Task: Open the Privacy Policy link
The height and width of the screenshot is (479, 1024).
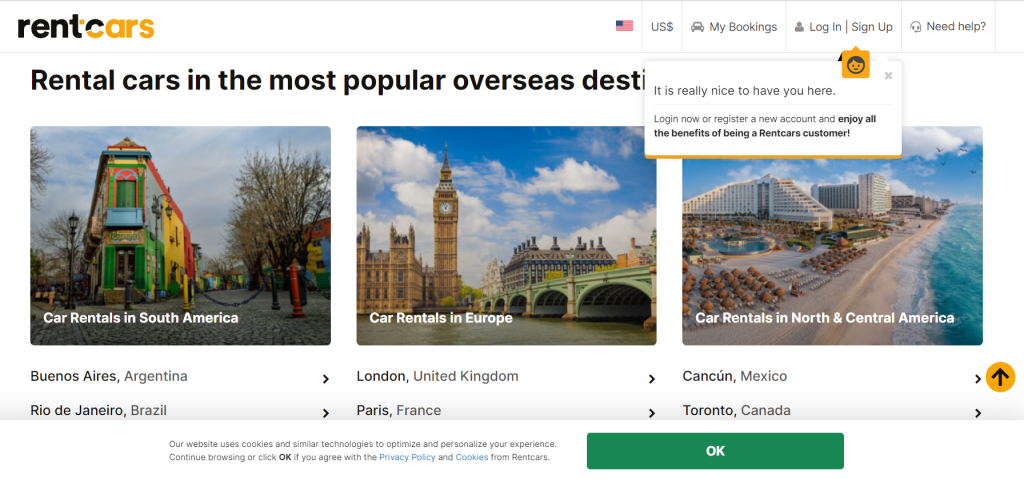Action: [x=407, y=457]
